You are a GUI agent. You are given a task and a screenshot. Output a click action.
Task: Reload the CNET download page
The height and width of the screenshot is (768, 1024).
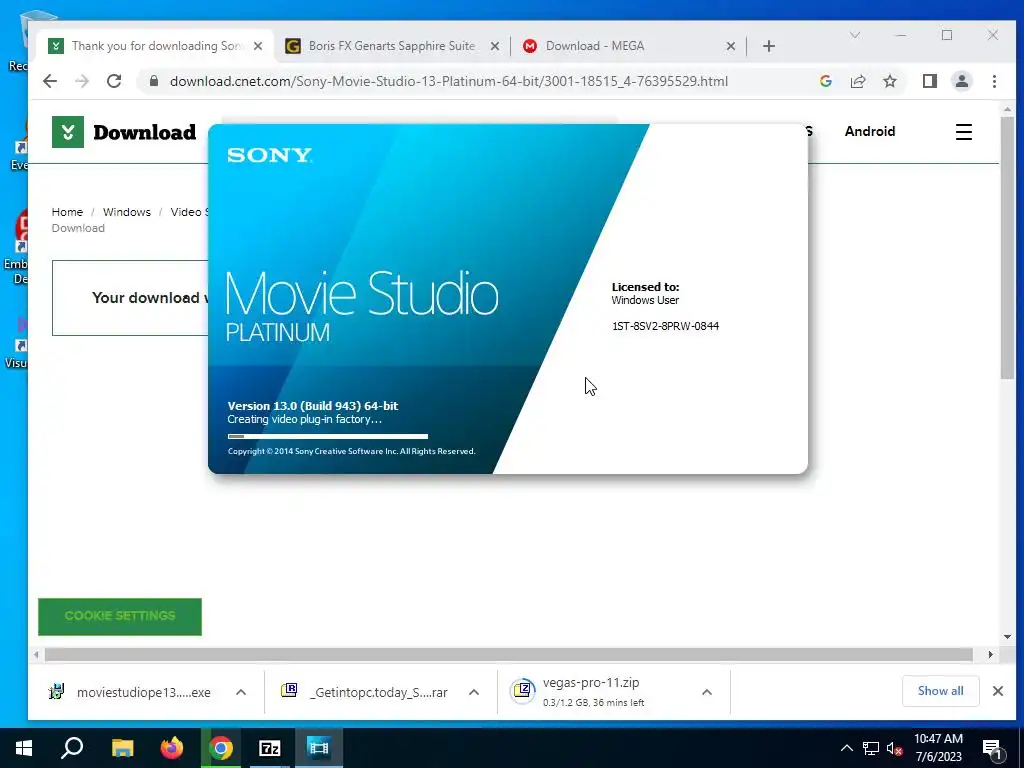(x=114, y=81)
